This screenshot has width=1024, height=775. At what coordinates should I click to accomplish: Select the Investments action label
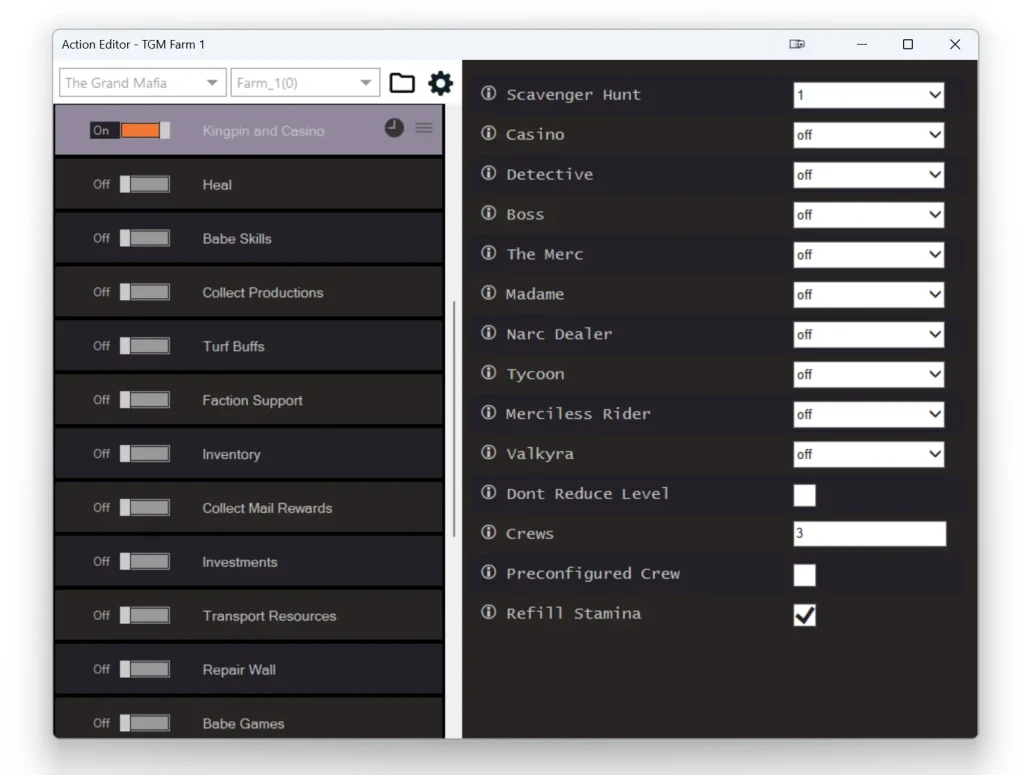(240, 561)
